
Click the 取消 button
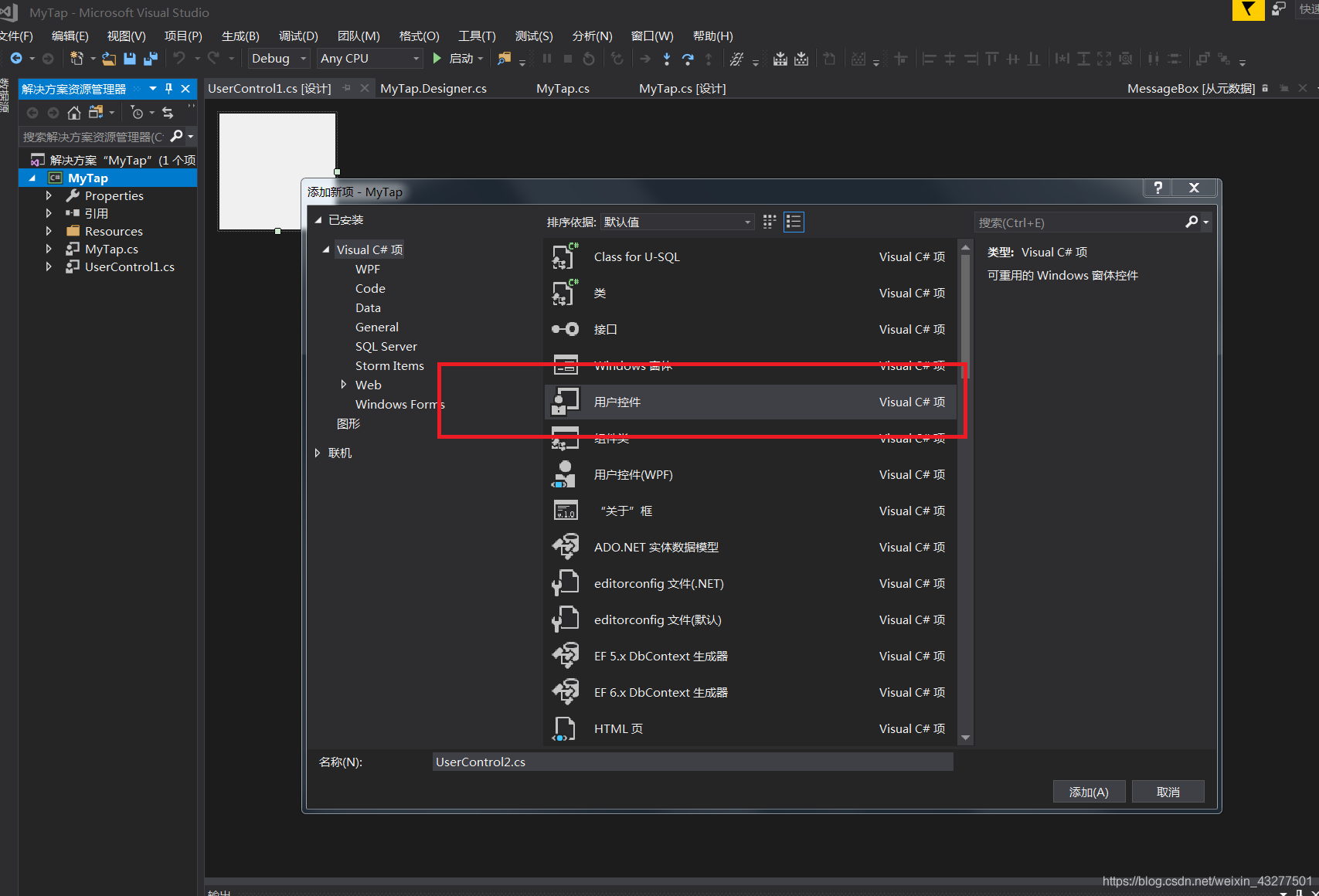[1168, 792]
